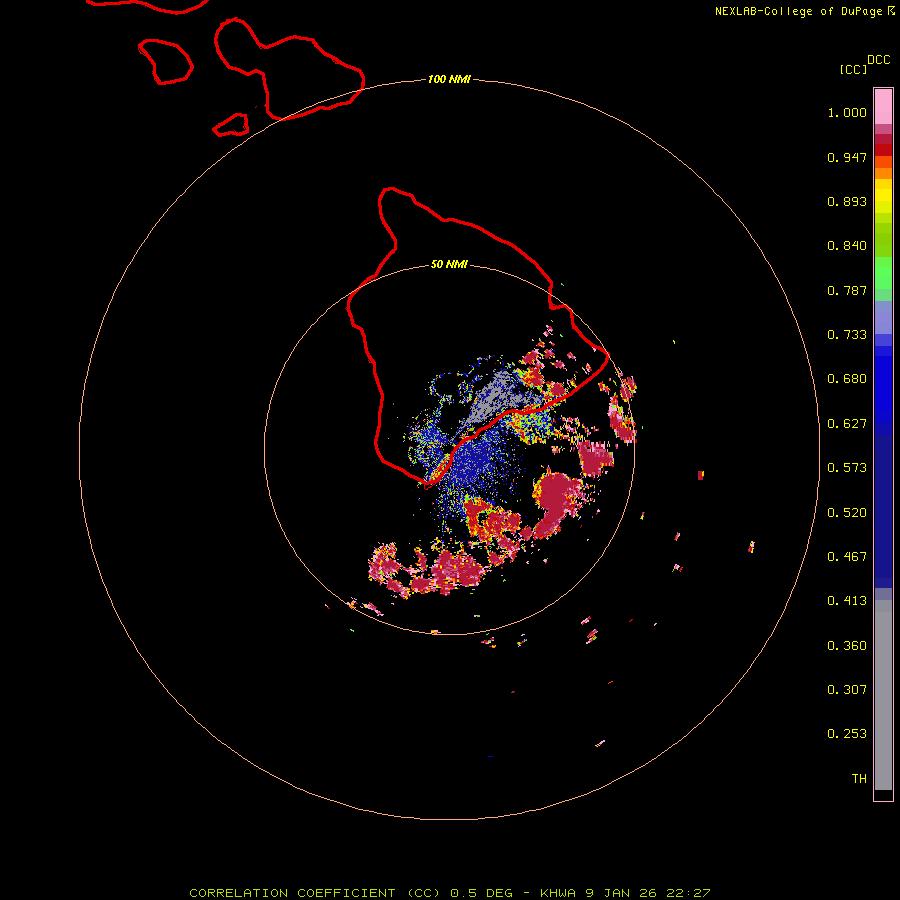Click the 0.680 scale value

point(847,379)
